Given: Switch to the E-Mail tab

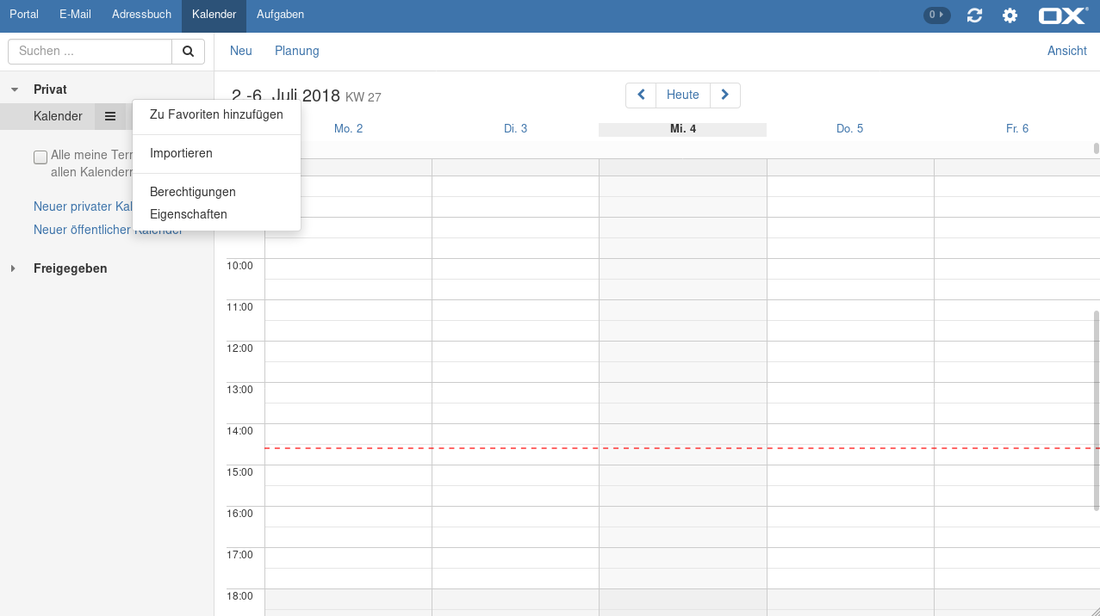Looking at the screenshot, I should [75, 15].
